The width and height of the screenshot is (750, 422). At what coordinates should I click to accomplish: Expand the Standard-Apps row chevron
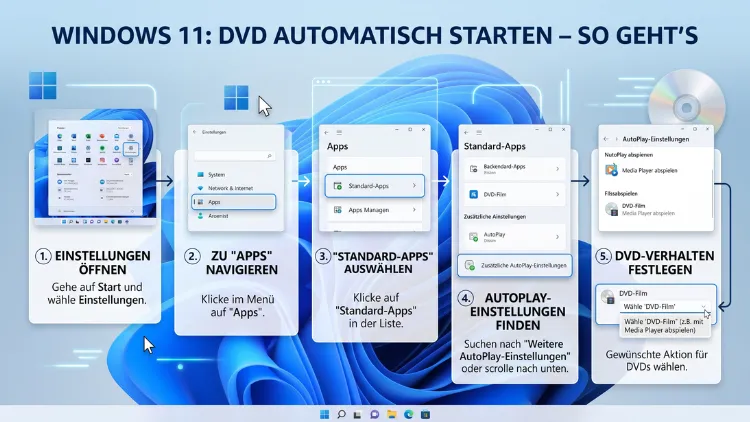(414, 186)
